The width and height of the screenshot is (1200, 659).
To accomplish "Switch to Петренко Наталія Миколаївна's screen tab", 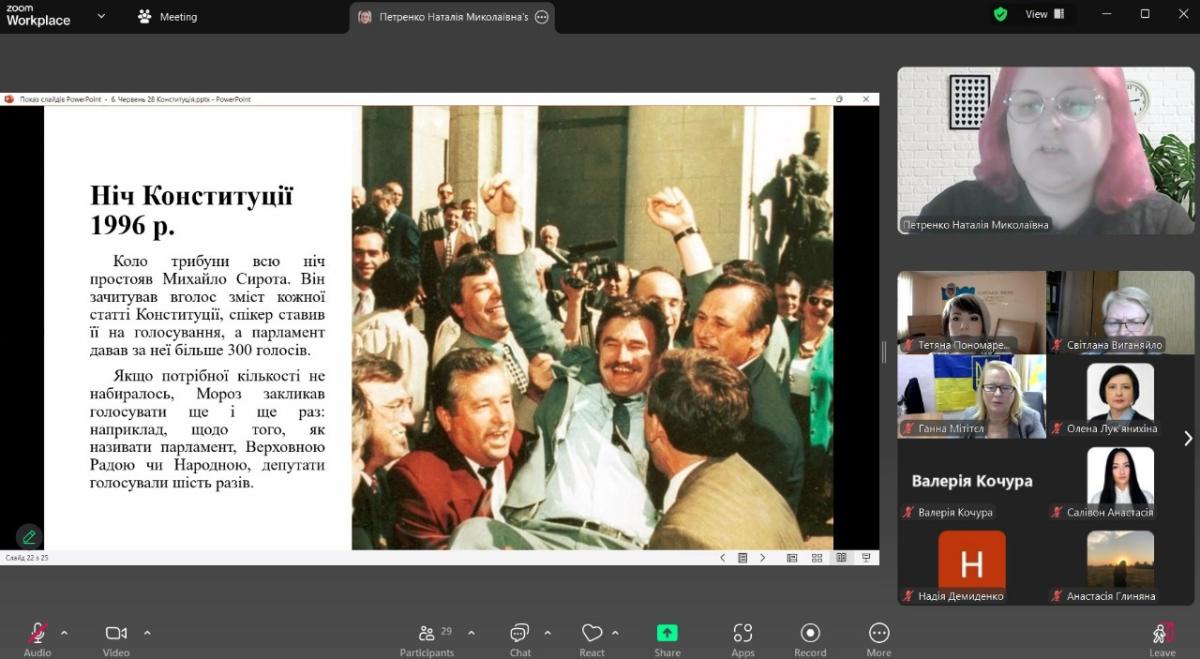I will (452, 17).
